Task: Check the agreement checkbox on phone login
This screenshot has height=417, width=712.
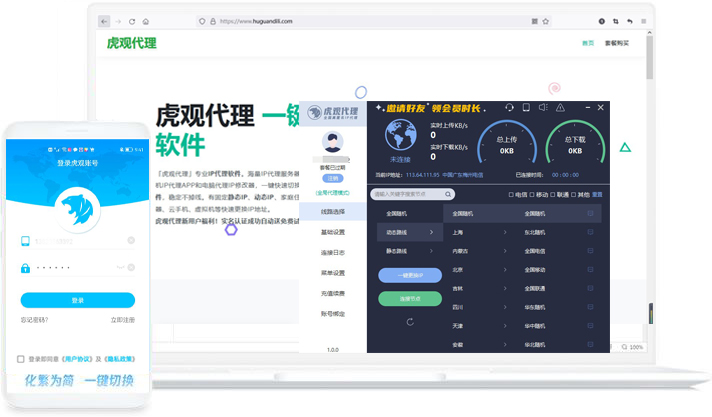Action: (20, 359)
